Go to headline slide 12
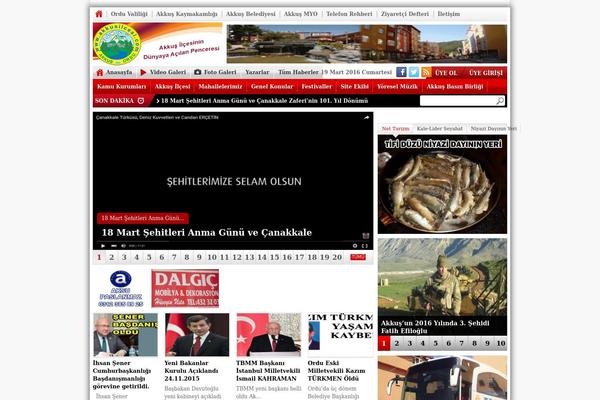Screen dimensions: 600x400 tap(237, 257)
